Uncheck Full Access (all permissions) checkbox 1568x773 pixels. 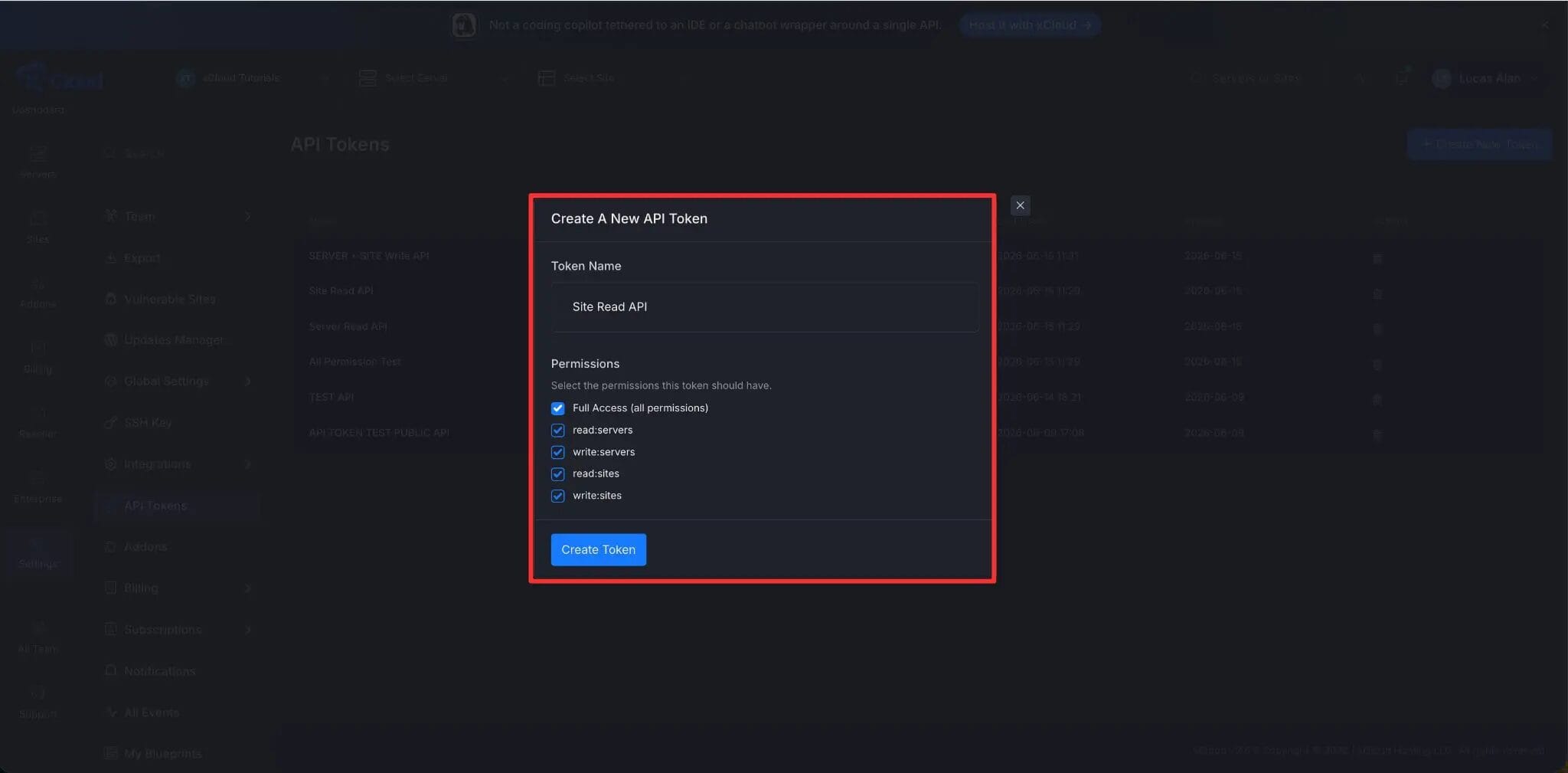(557, 408)
